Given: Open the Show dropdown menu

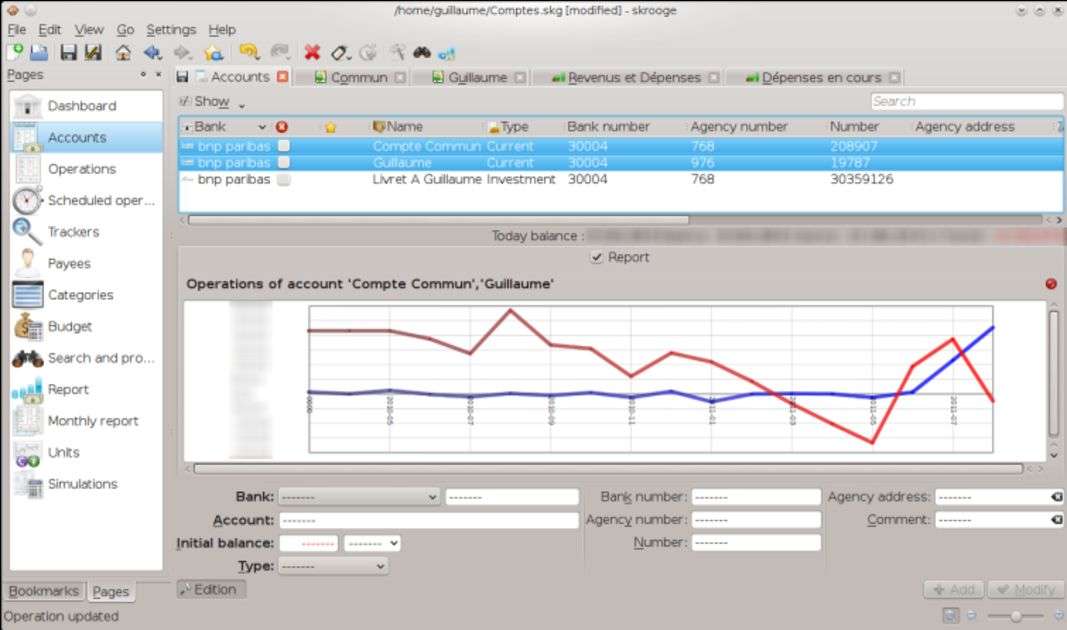Looking at the screenshot, I should tap(212, 102).
